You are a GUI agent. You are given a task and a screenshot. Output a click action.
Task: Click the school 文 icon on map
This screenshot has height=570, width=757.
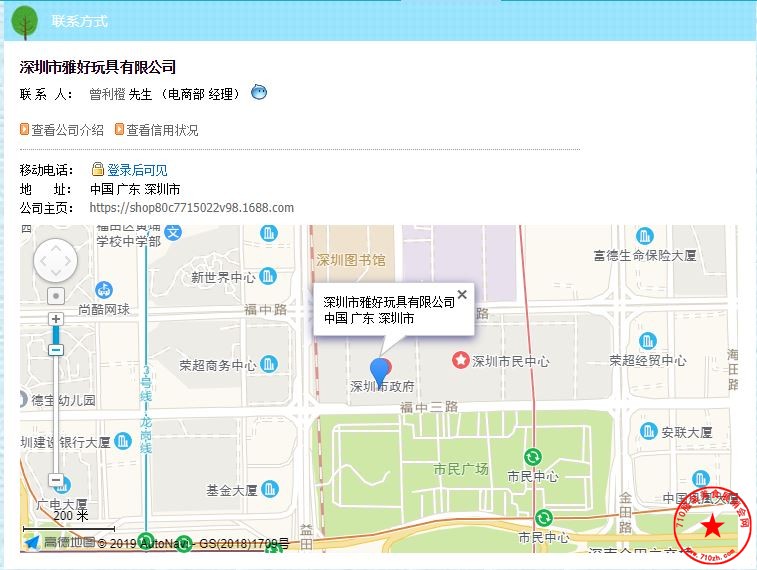[x=173, y=233]
